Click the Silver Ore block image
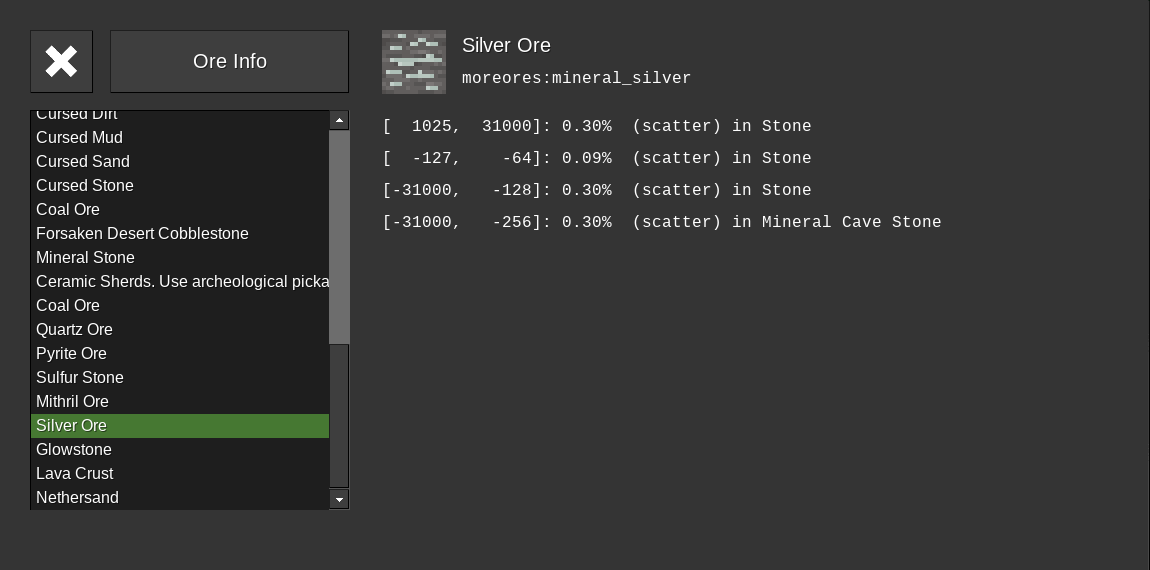Viewport: 1150px width, 570px height. click(414, 62)
